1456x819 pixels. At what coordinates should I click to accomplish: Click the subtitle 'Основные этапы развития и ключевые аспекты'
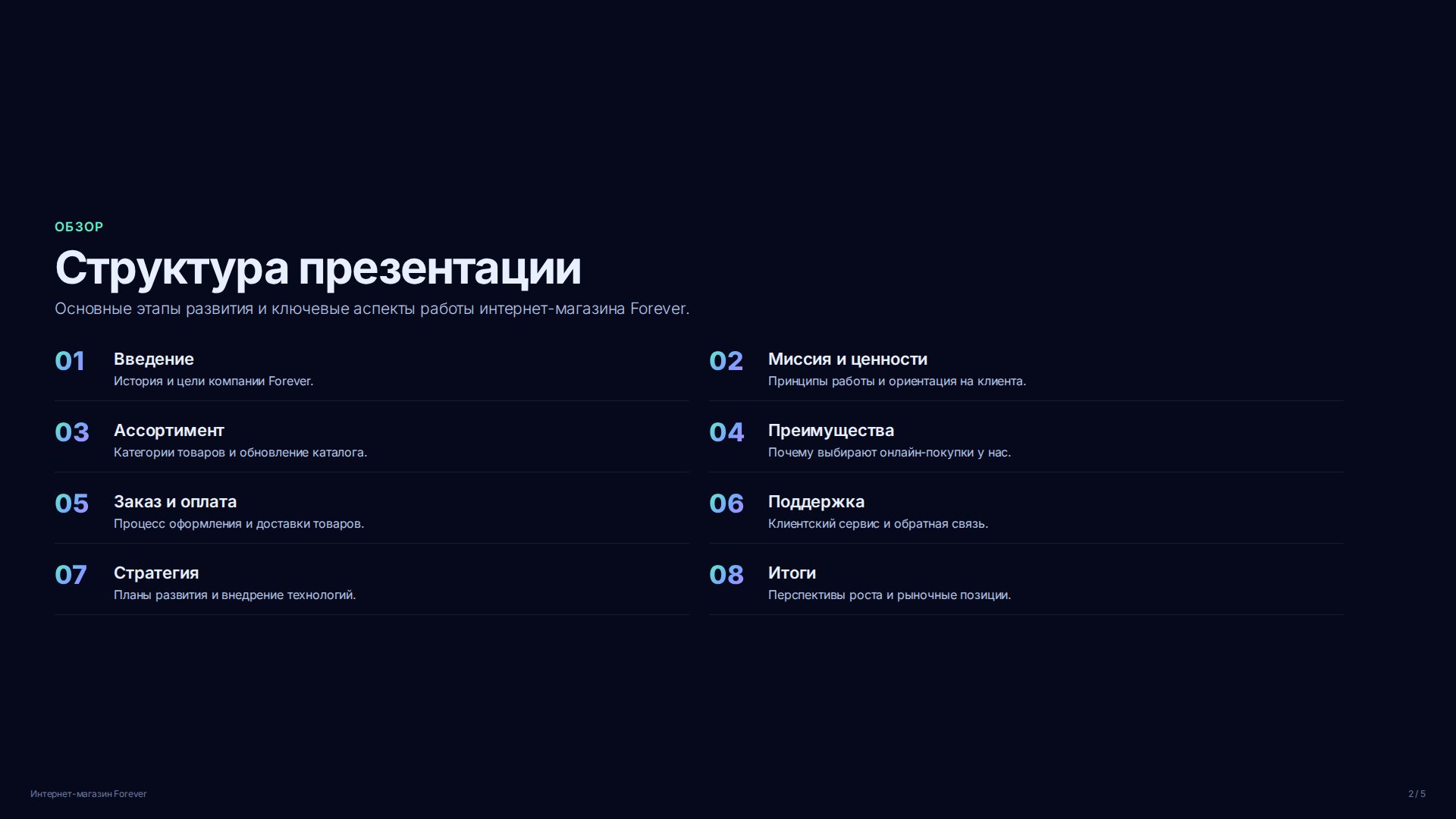click(x=235, y=309)
